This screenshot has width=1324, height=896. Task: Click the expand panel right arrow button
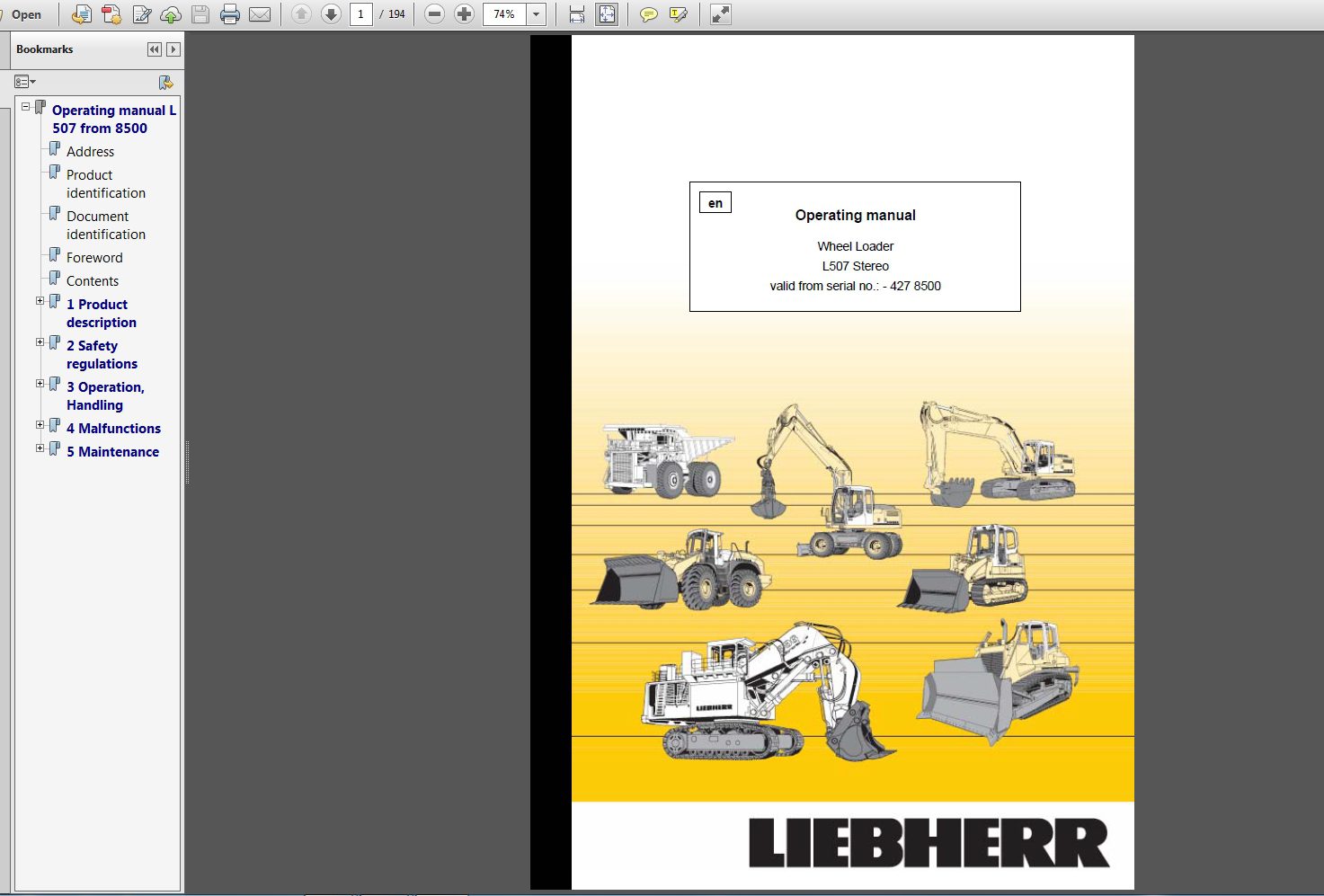[x=173, y=49]
